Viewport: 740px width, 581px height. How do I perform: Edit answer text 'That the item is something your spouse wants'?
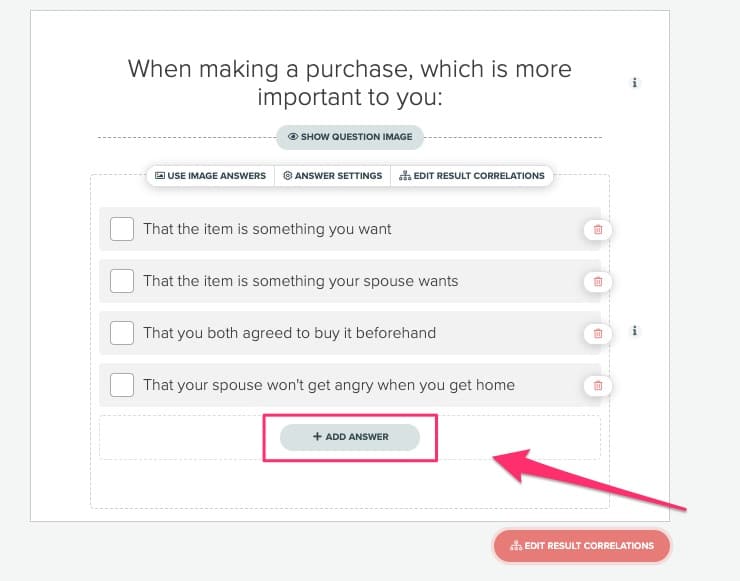tap(301, 281)
